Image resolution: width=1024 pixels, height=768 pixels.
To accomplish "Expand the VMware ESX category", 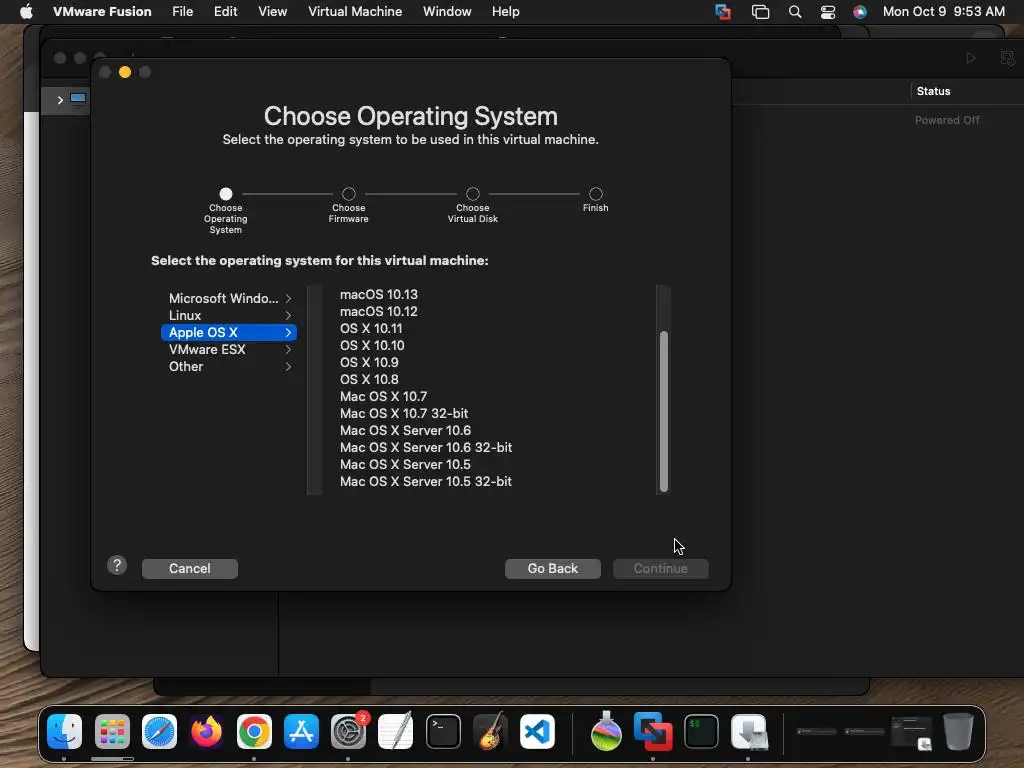I will click(229, 349).
